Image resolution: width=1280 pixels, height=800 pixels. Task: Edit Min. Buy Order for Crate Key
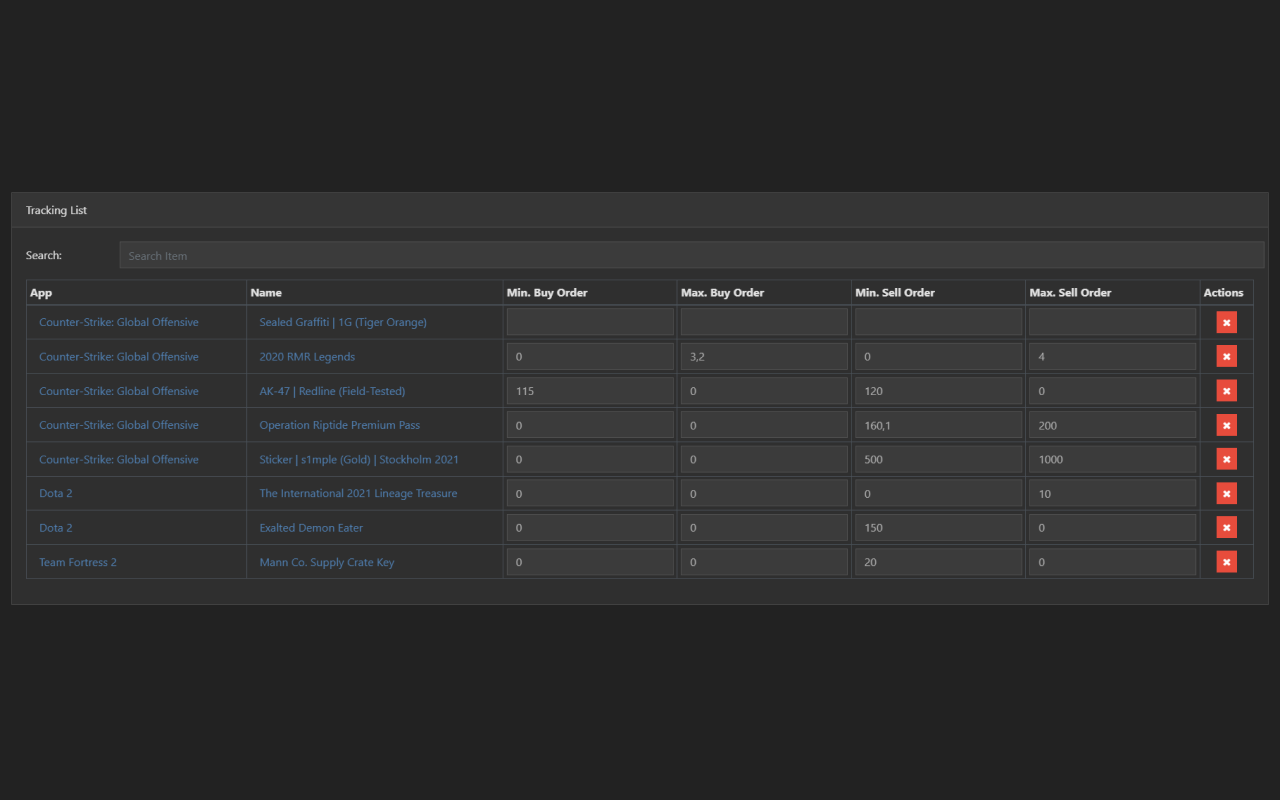coord(590,562)
